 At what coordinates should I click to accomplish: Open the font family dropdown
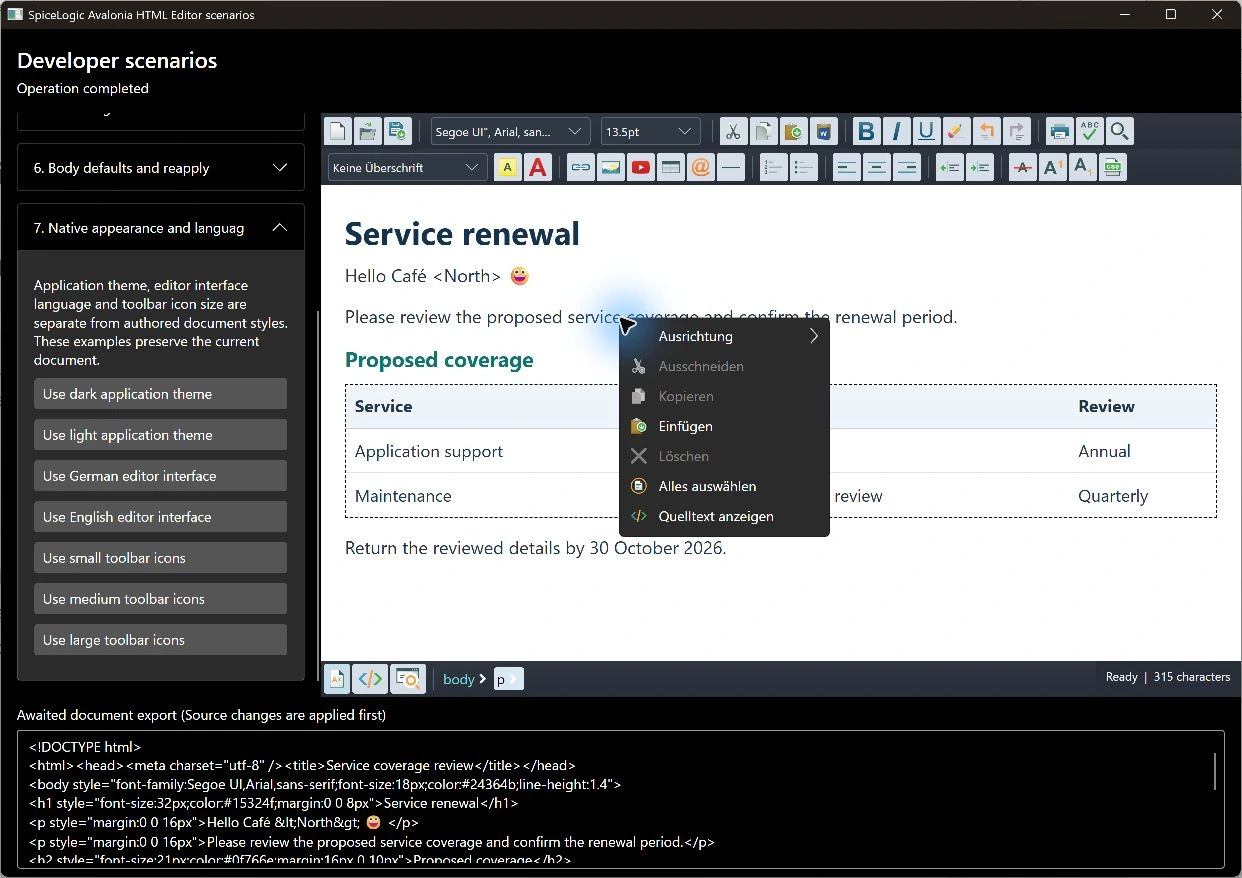point(511,131)
